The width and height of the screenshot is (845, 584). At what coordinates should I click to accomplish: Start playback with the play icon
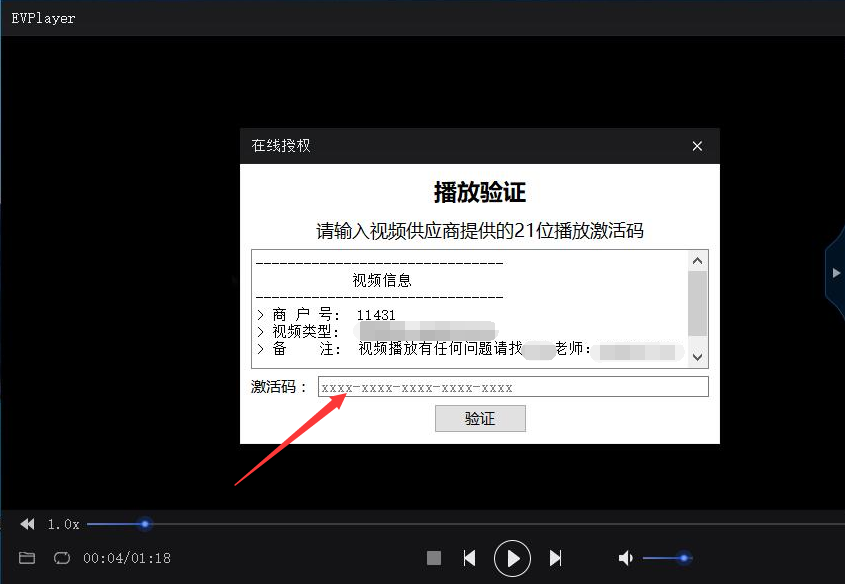point(512,558)
